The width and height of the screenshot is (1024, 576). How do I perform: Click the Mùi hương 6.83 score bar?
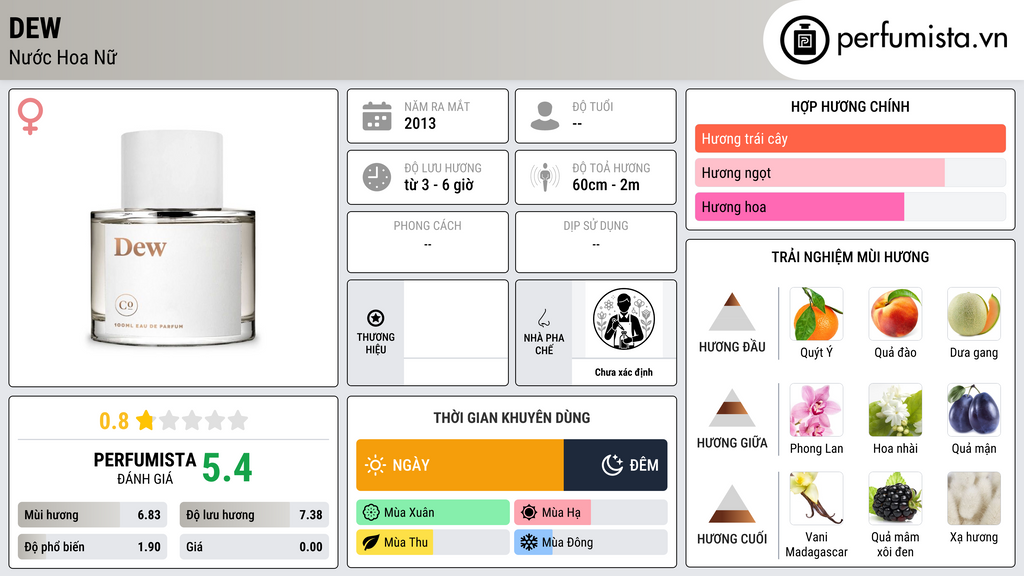(92, 515)
